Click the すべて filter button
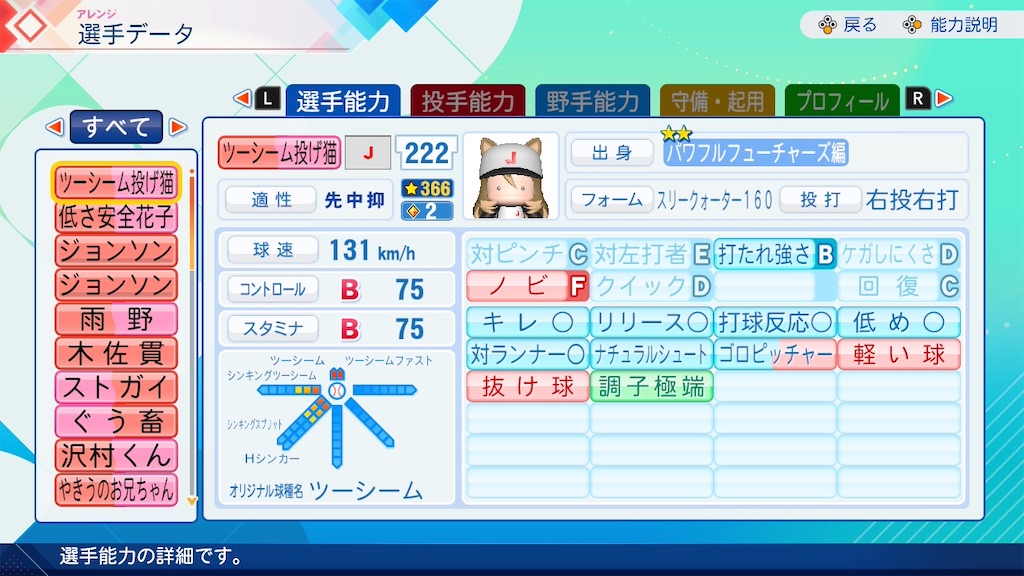Screen dimensions: 1024x576 pyautogui.click(x=116, y=127)
